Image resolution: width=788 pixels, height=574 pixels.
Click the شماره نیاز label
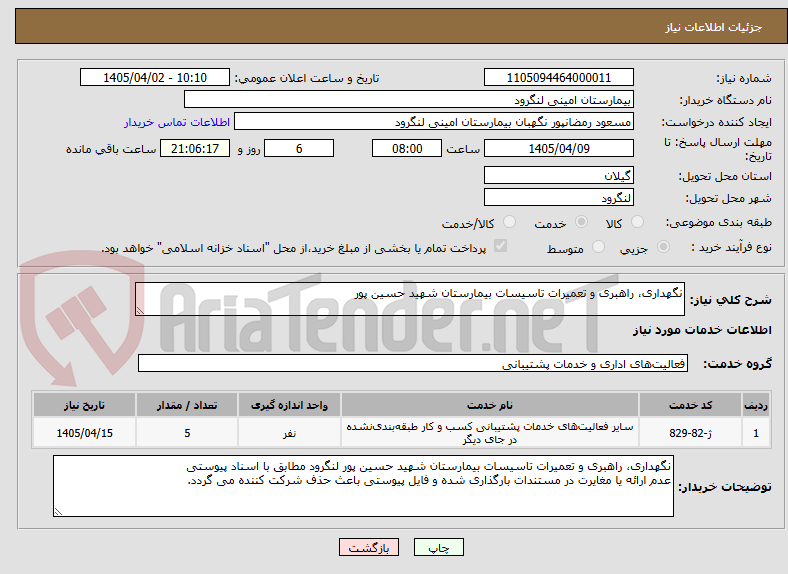coord(744,78)
